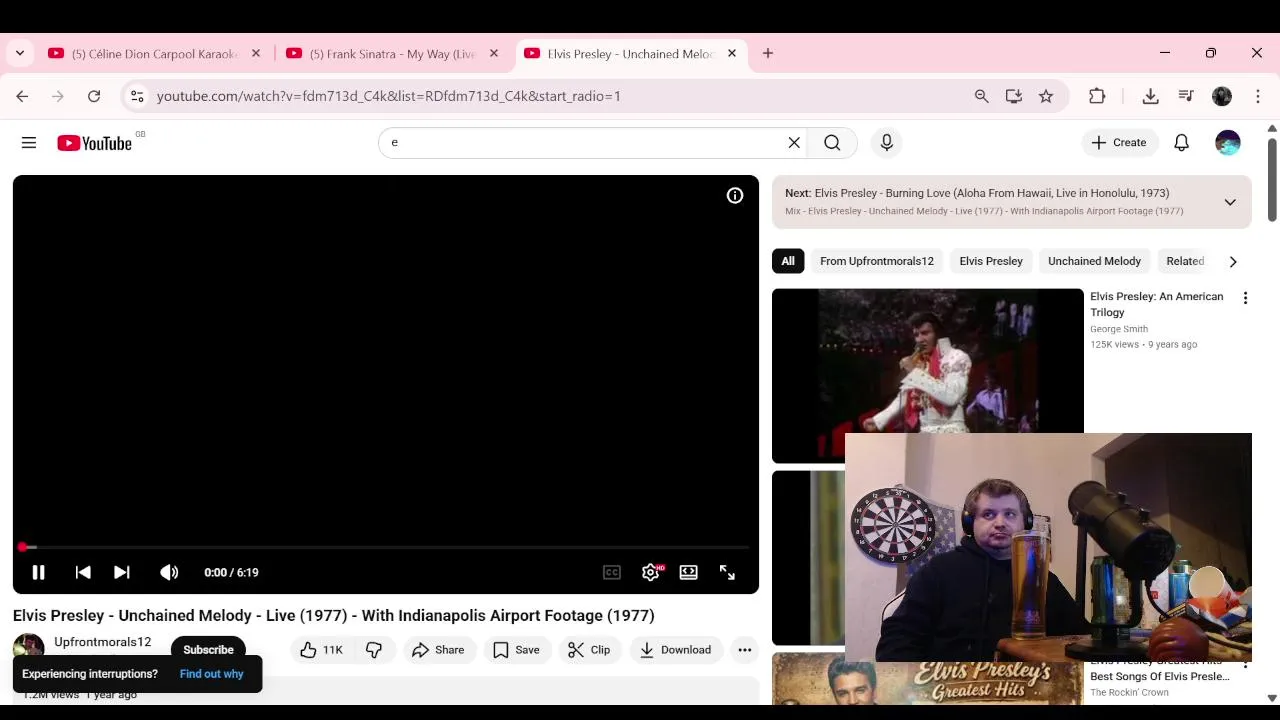
Task: Start voice search with microphone
Action: coord(886,143)
